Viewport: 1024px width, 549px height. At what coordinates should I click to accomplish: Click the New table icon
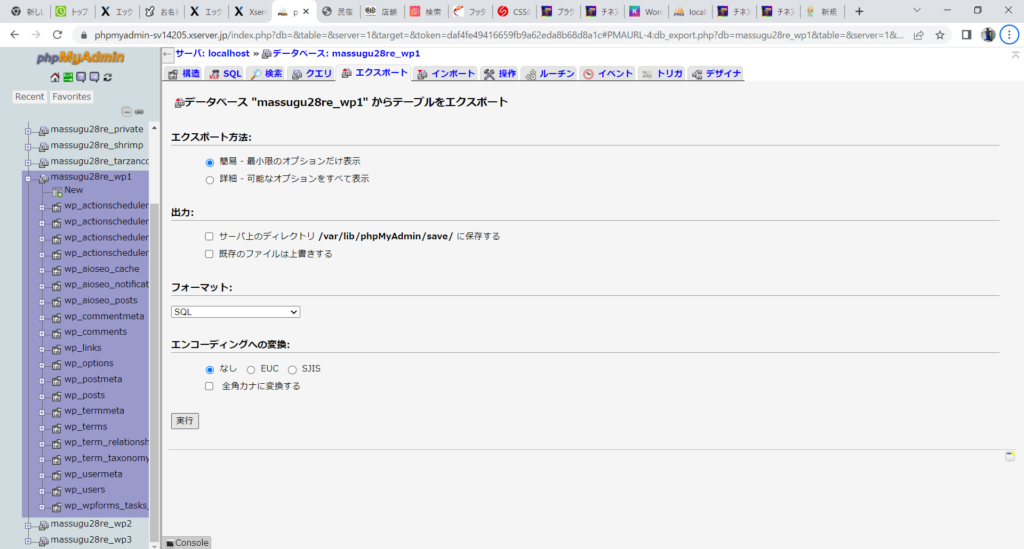tap(57, 191)
